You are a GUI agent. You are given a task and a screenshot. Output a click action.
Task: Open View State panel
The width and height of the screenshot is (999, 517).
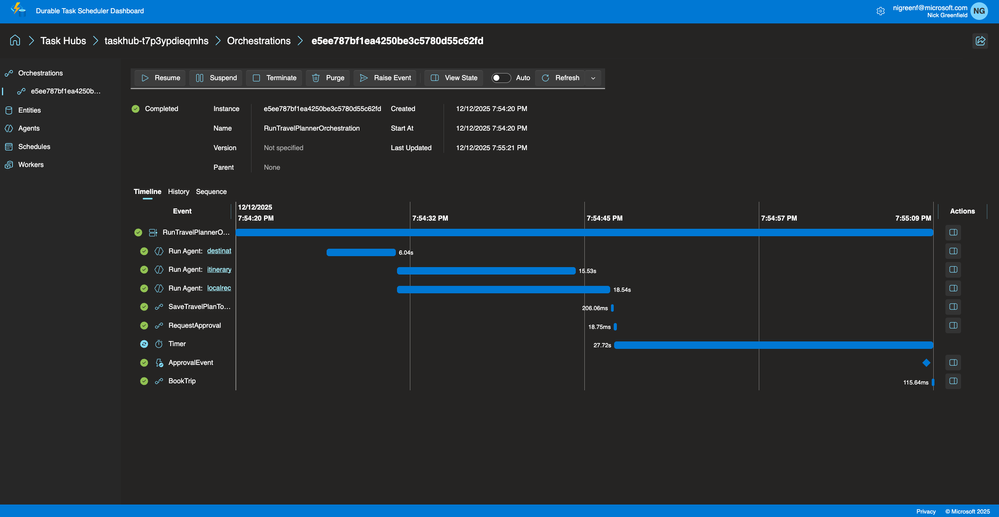(x=454, y=78)
